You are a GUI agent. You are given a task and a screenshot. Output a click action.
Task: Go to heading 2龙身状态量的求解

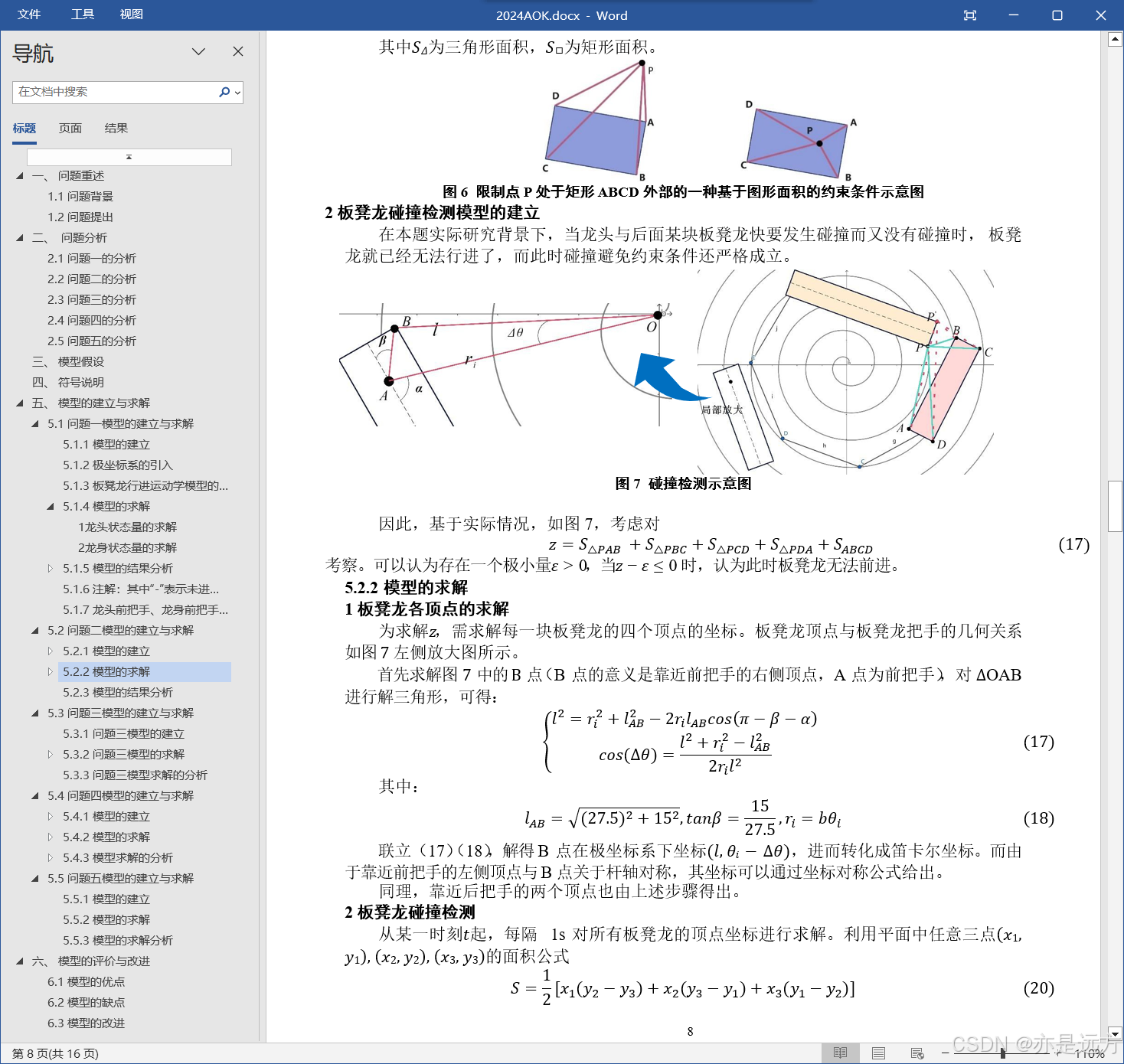click(x=127, y=548)
